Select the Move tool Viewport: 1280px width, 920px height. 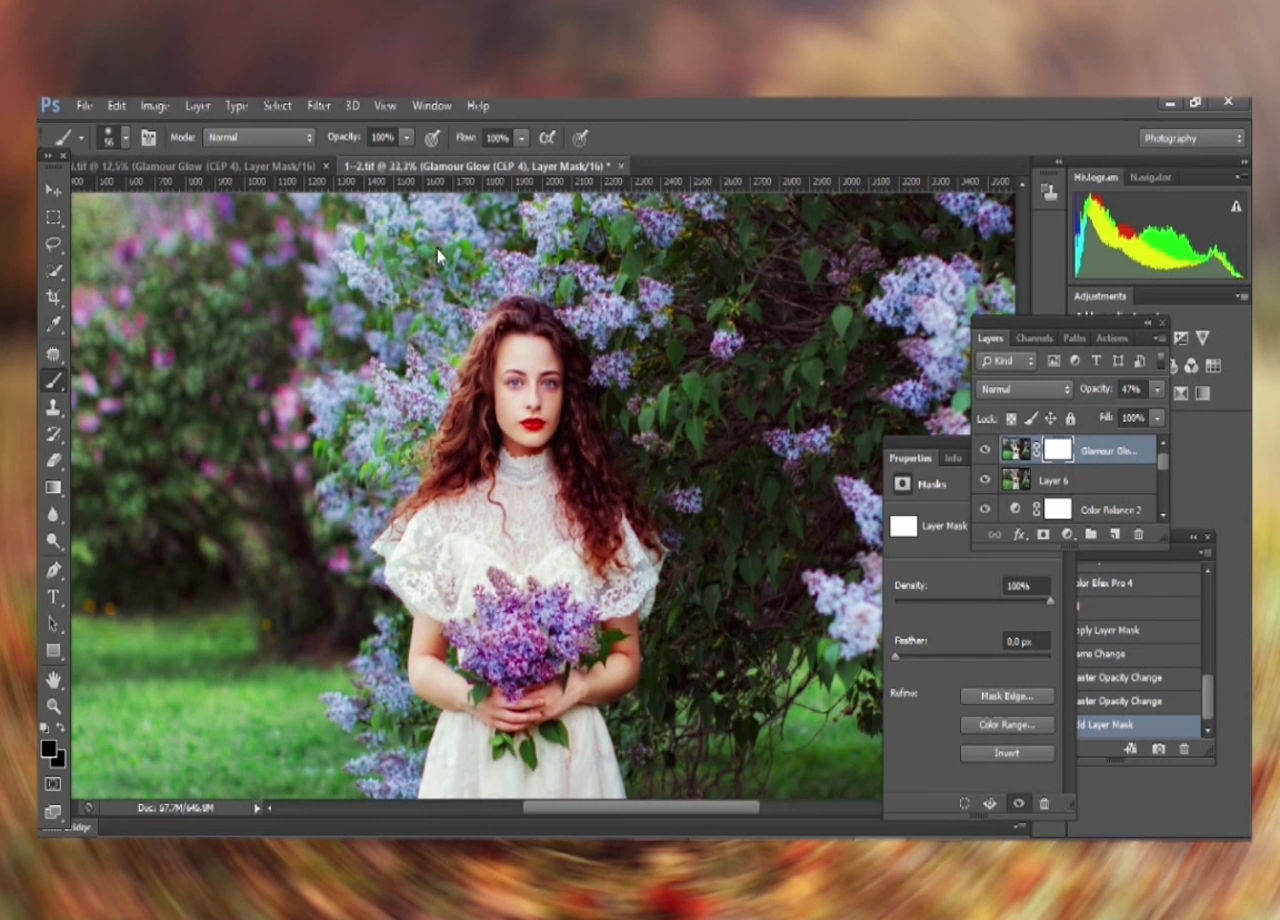tap(53, 190)
